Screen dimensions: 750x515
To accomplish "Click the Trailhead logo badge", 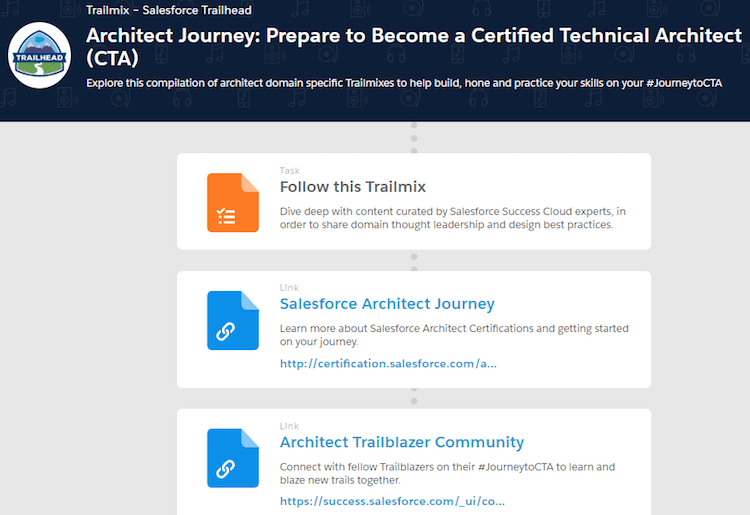I will [x=40, y=55].
